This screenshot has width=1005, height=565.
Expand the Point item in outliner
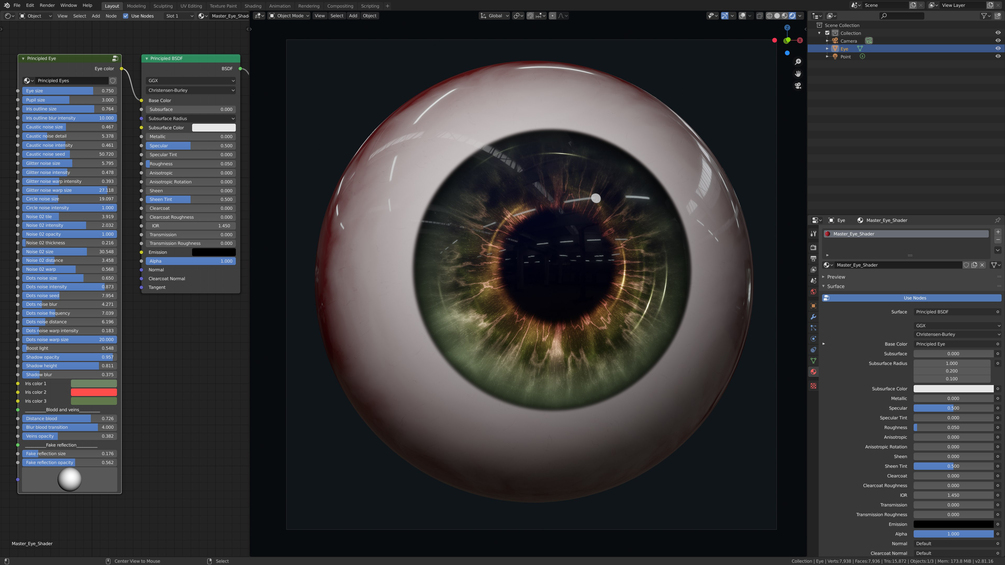point(827,56)
